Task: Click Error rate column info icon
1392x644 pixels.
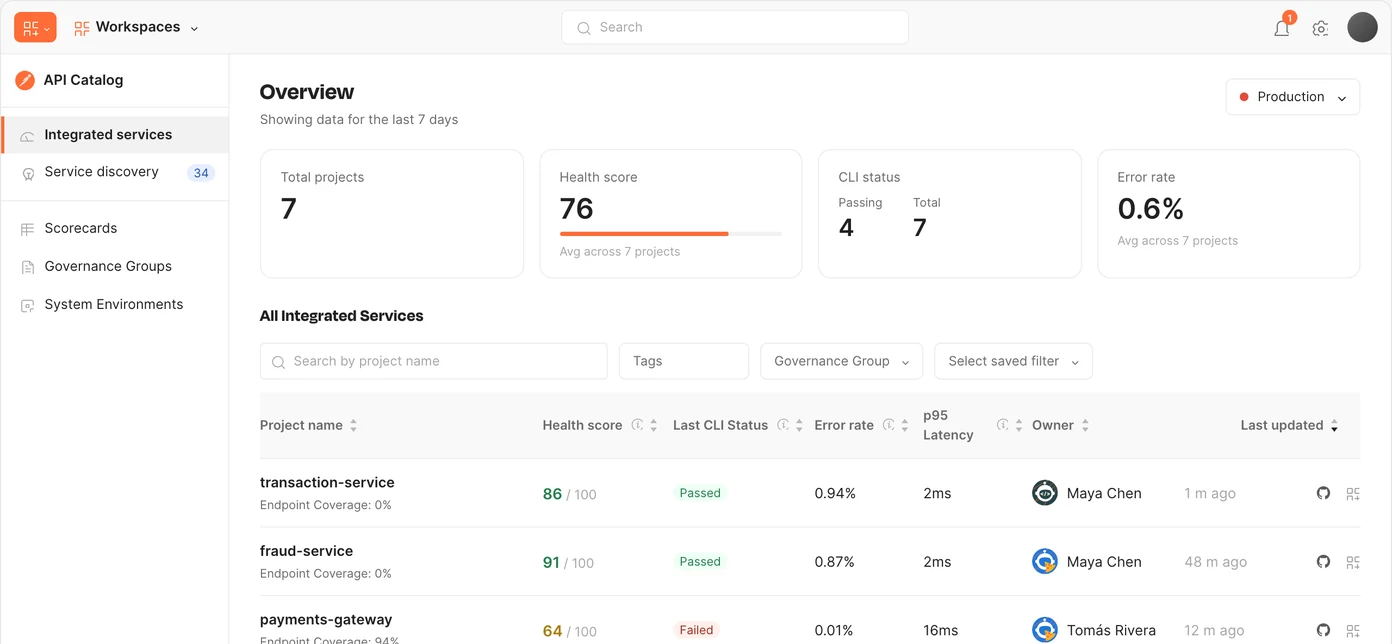Action: coord(888,425)
